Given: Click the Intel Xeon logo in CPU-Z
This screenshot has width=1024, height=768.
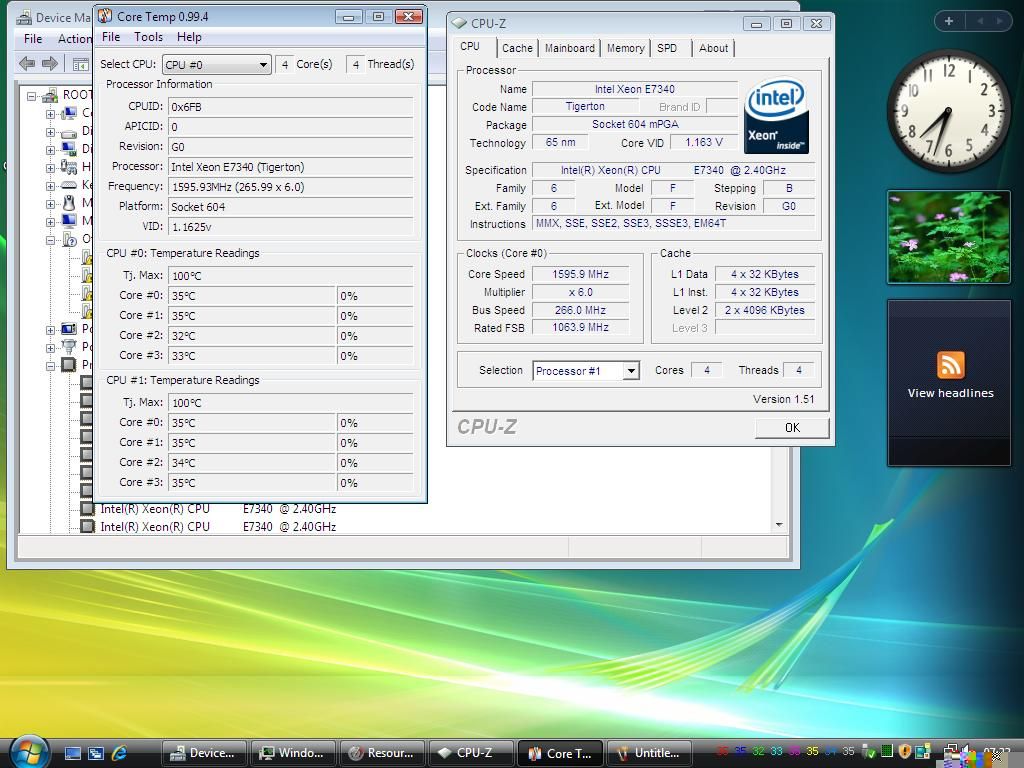Looking at the screenshot, I should click(x=776, y=117).
